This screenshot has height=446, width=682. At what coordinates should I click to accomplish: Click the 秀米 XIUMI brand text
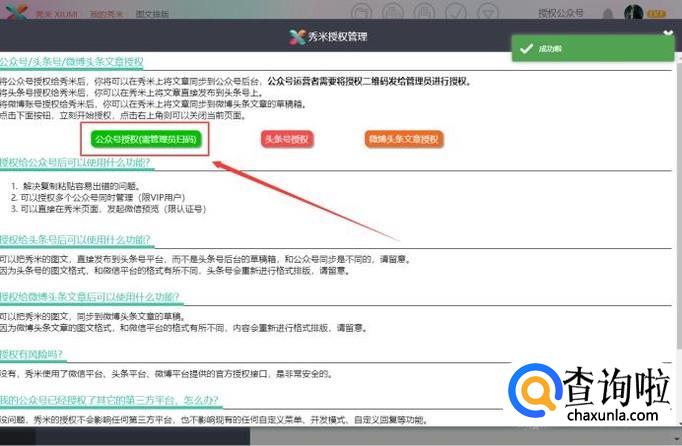coord(57,14)
